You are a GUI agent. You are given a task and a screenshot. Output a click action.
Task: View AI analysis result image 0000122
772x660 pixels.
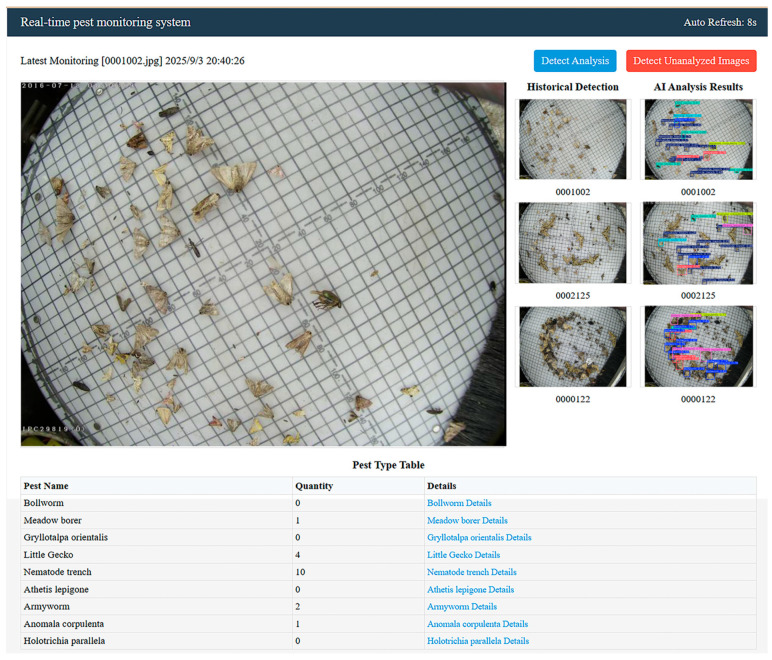pyautogui.click(x=698, y=346)
